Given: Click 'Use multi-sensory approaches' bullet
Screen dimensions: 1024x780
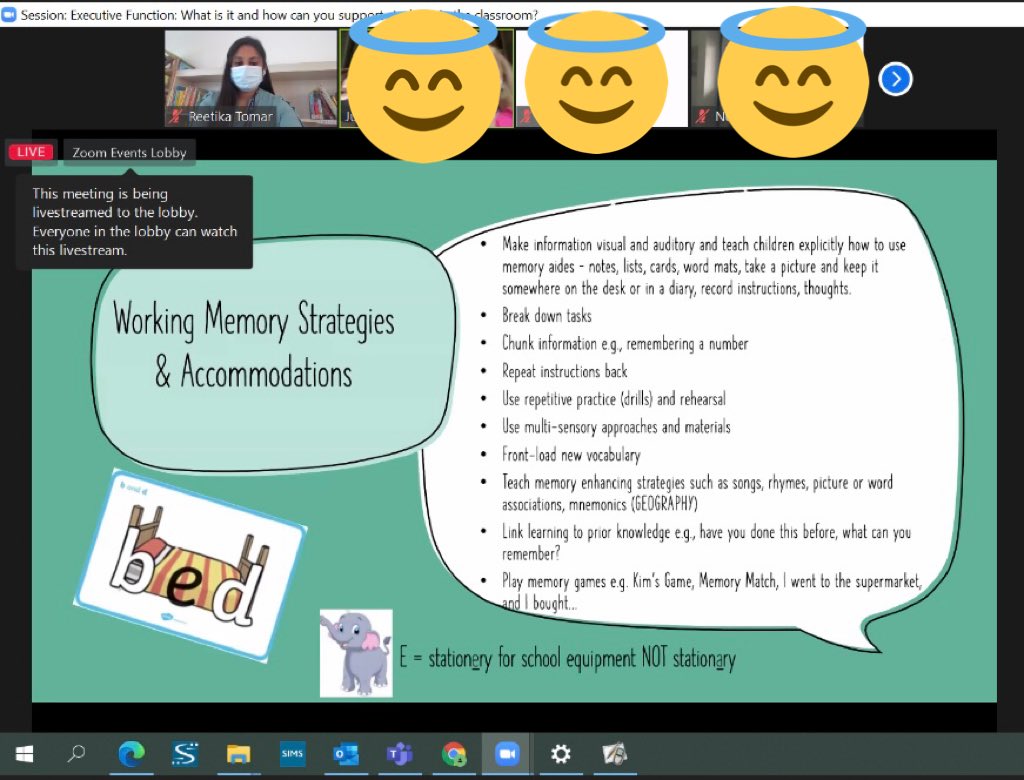Looking at the screenshot, I should (x=616, y=427).
